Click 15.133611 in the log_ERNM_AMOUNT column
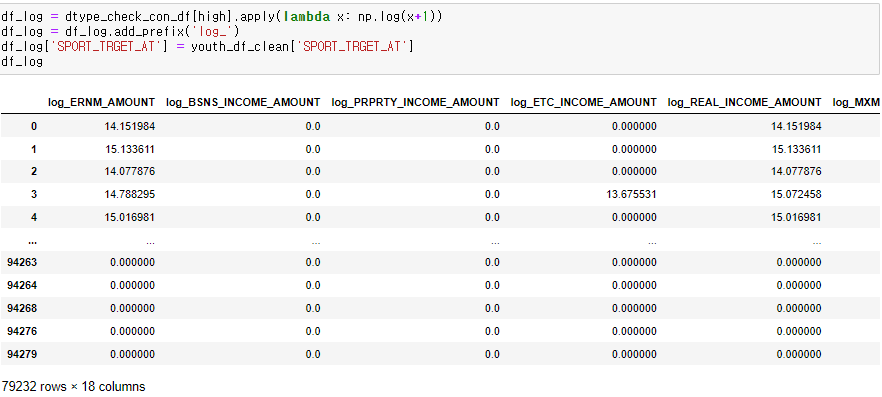The width and height of the screenshot is (882, 397). [129, 149]
